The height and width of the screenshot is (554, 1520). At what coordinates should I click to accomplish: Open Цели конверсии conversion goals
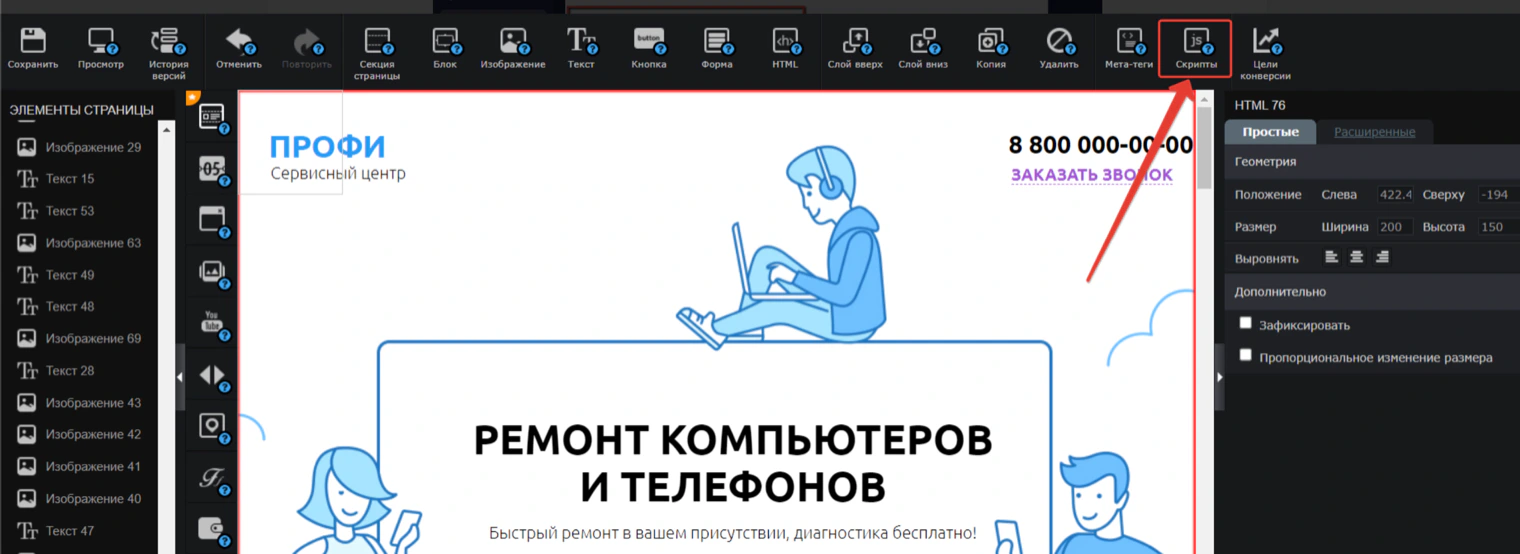pos(1265,41)
